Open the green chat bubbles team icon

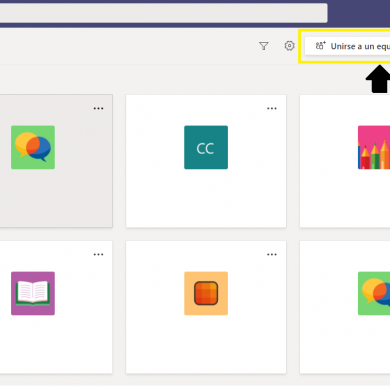(33, 147)
